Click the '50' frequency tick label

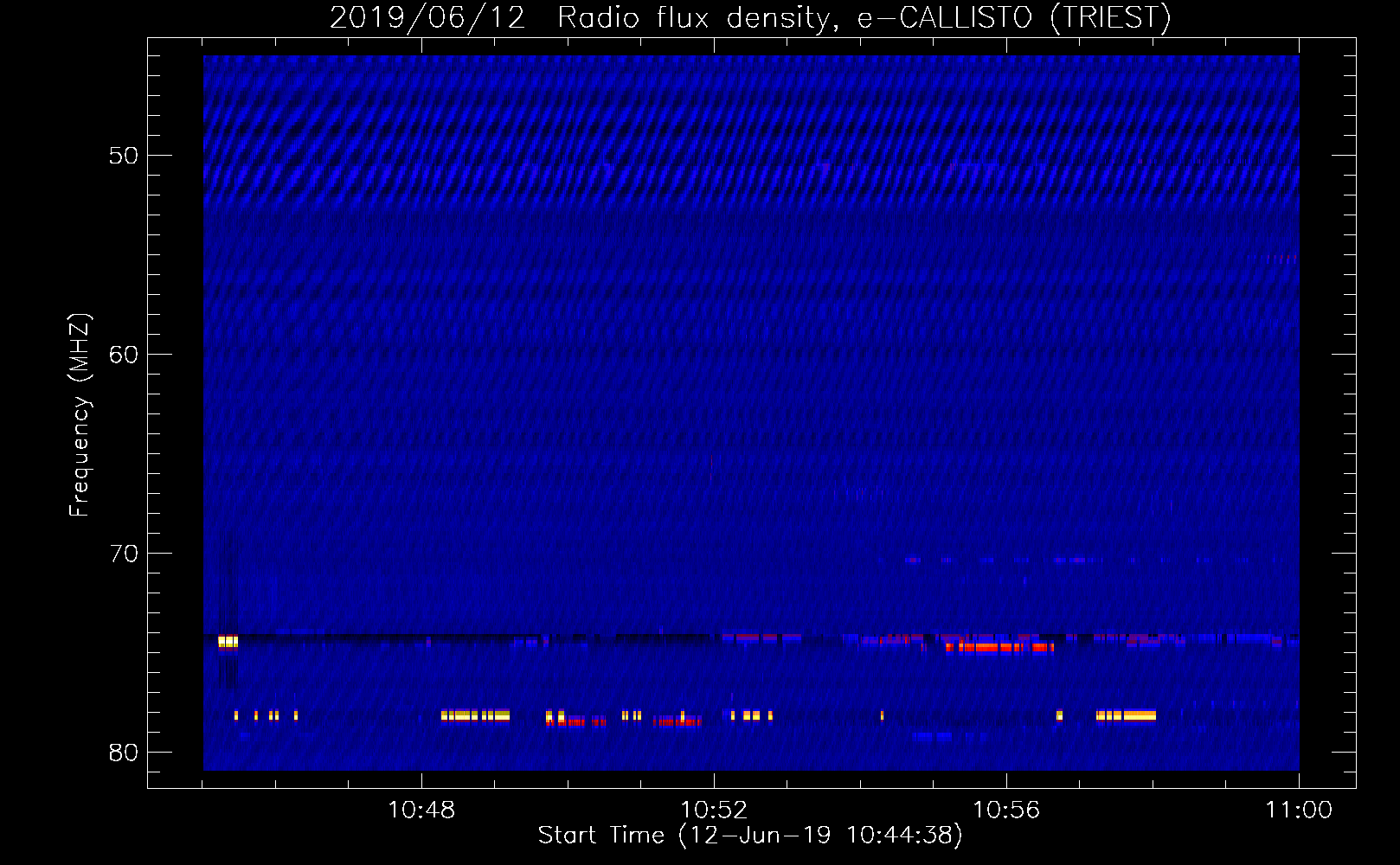tap(124, 156)
